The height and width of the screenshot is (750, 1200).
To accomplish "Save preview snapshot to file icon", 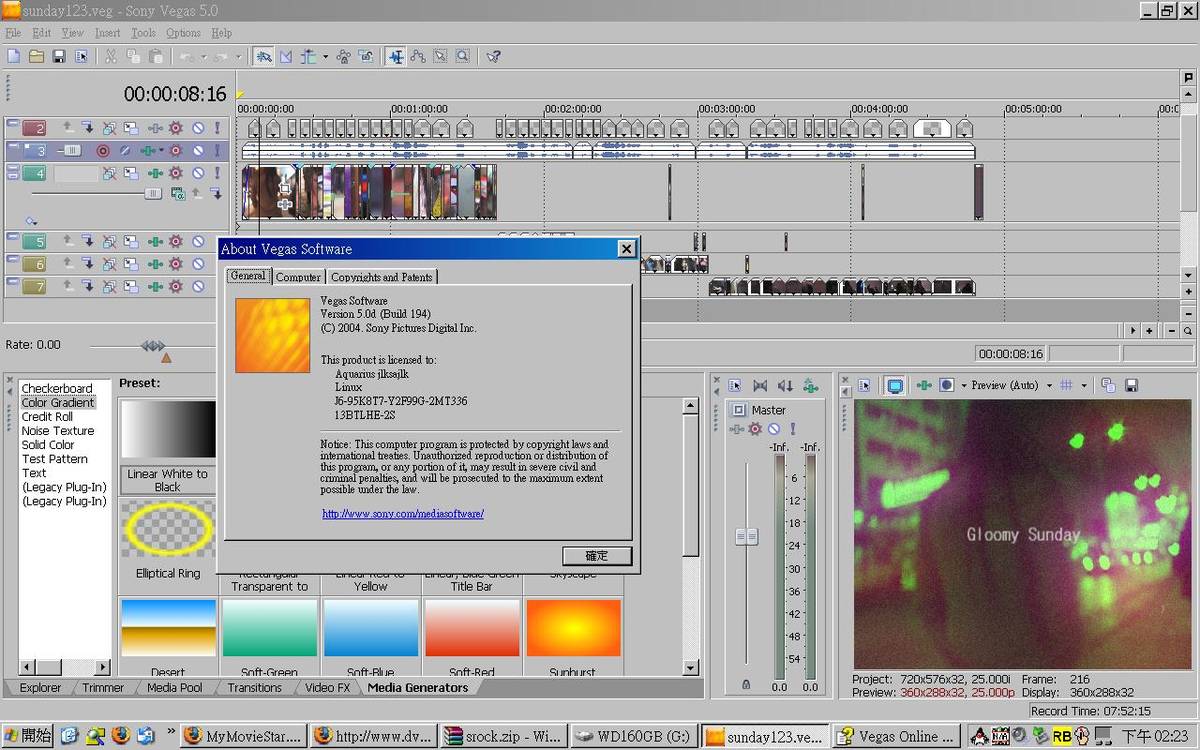I will click(1132, 385).
